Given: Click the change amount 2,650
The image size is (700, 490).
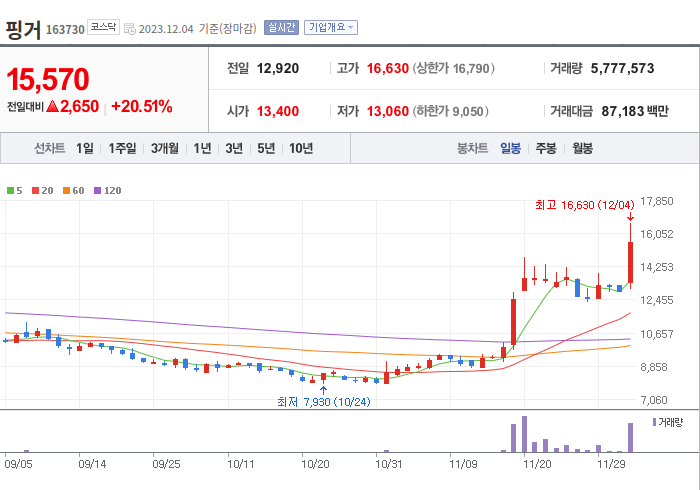Looking at the screenshot, I should (x=79, y=106).
